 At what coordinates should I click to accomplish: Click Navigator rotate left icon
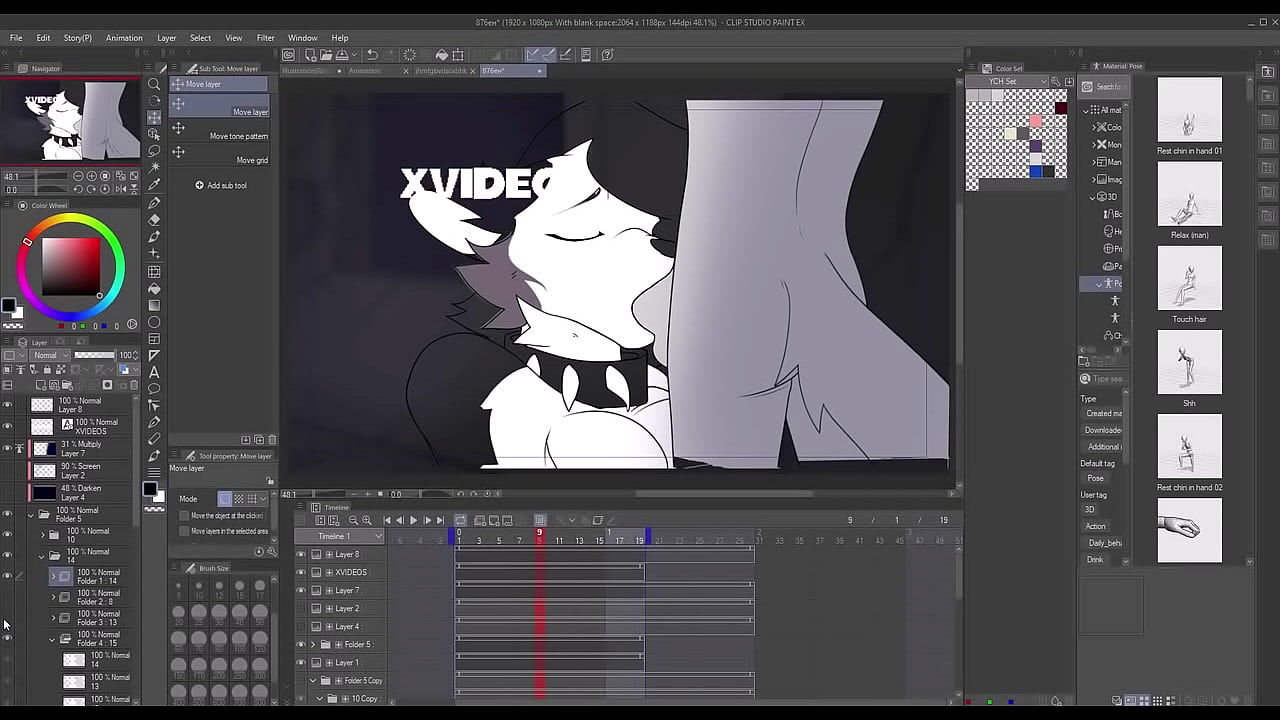(x=79, y=188)
